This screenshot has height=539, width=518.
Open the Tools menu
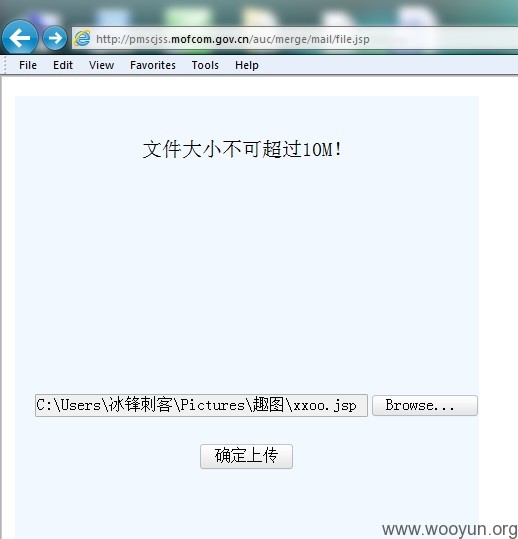point(205,65)
